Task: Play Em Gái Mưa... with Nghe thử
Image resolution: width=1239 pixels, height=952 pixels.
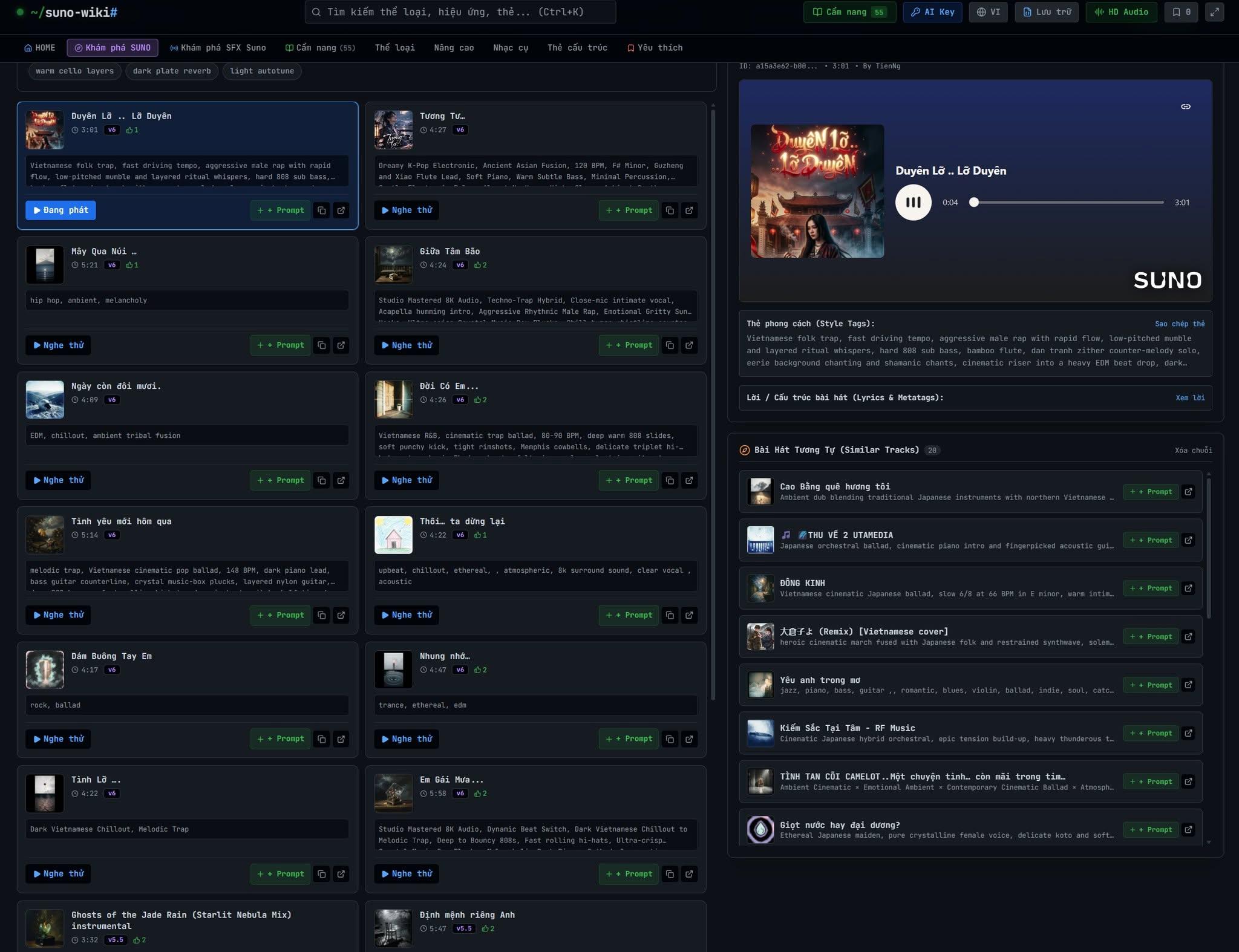Action: click(407, 874)
